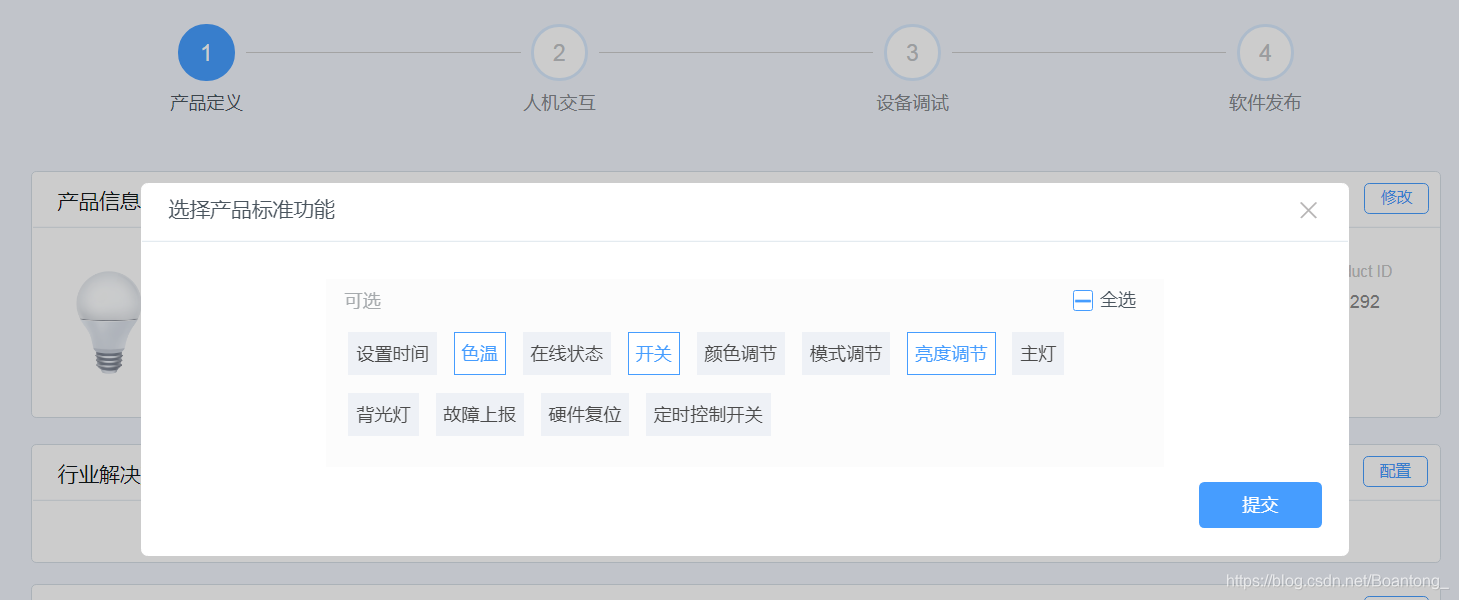Click the step 4 软件发布 circle

(1264, 52)
